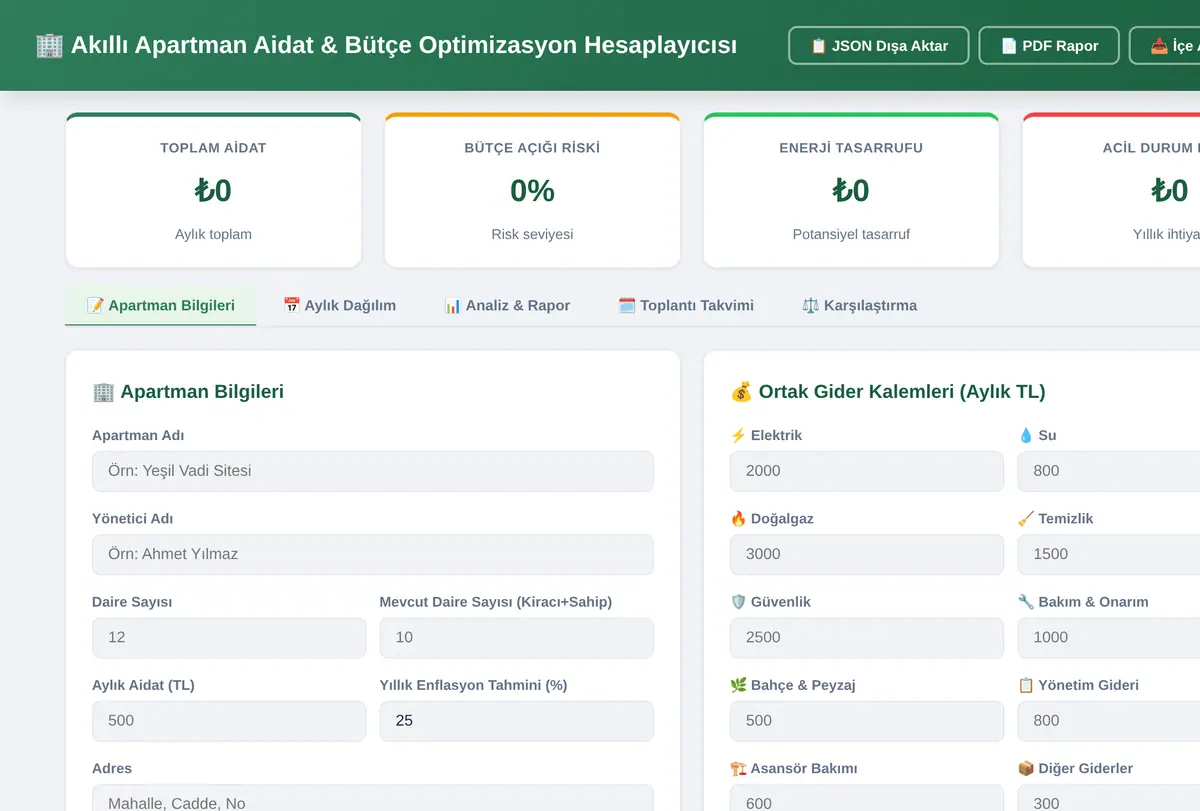Click the crane icon beside Asansör Bakımı
Viewport: 1200px width, 811px height.
pyautogui.click(x=738, y=768)
